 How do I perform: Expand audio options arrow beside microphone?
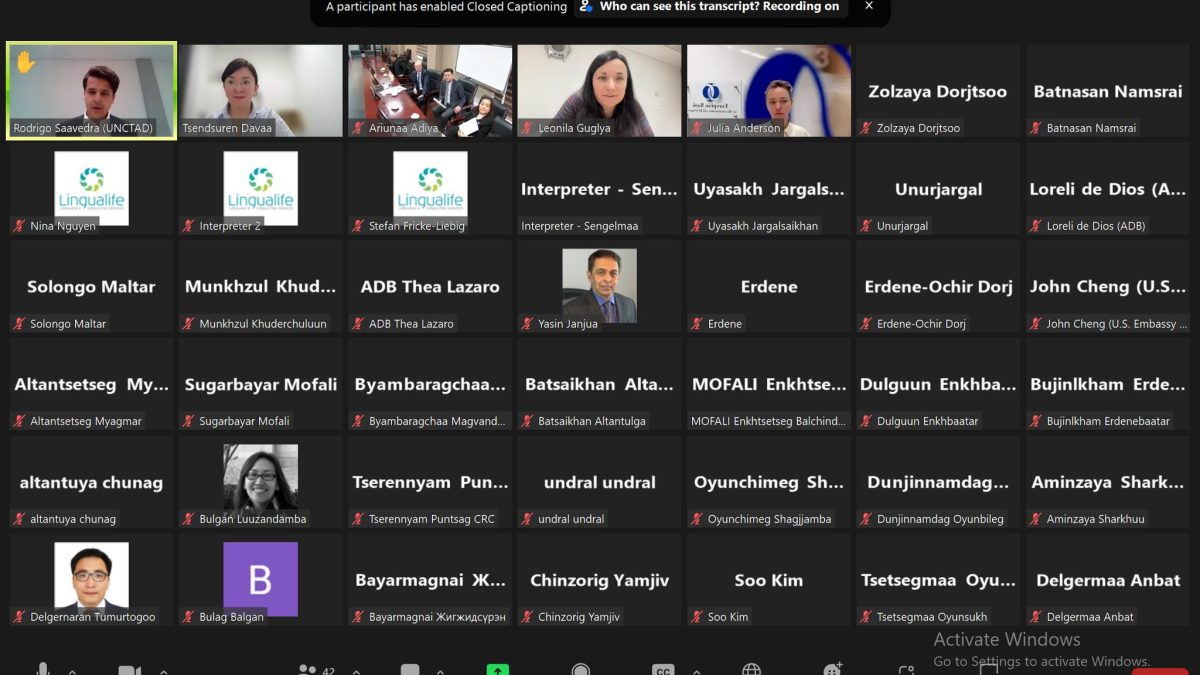coord(72,671)
